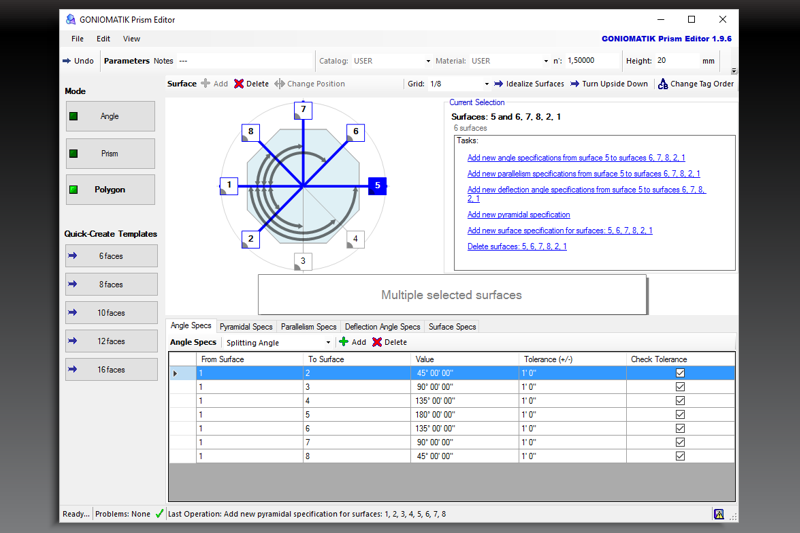
Task: Open the Edit menu
Action: point(103,39)
